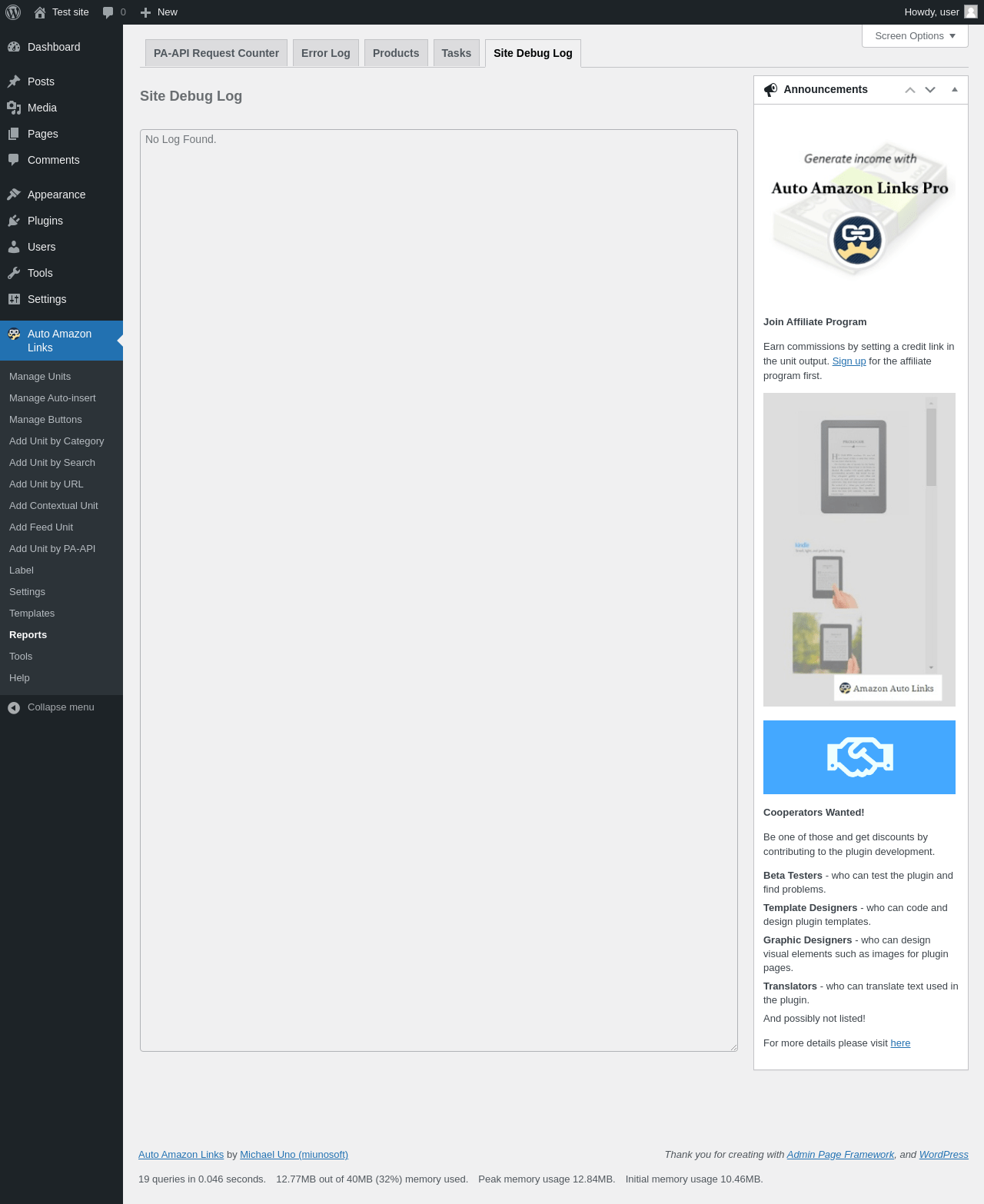Click the Kindle affiliate preview image
This screenshot has width=984, height=1204.
(859, 550)
